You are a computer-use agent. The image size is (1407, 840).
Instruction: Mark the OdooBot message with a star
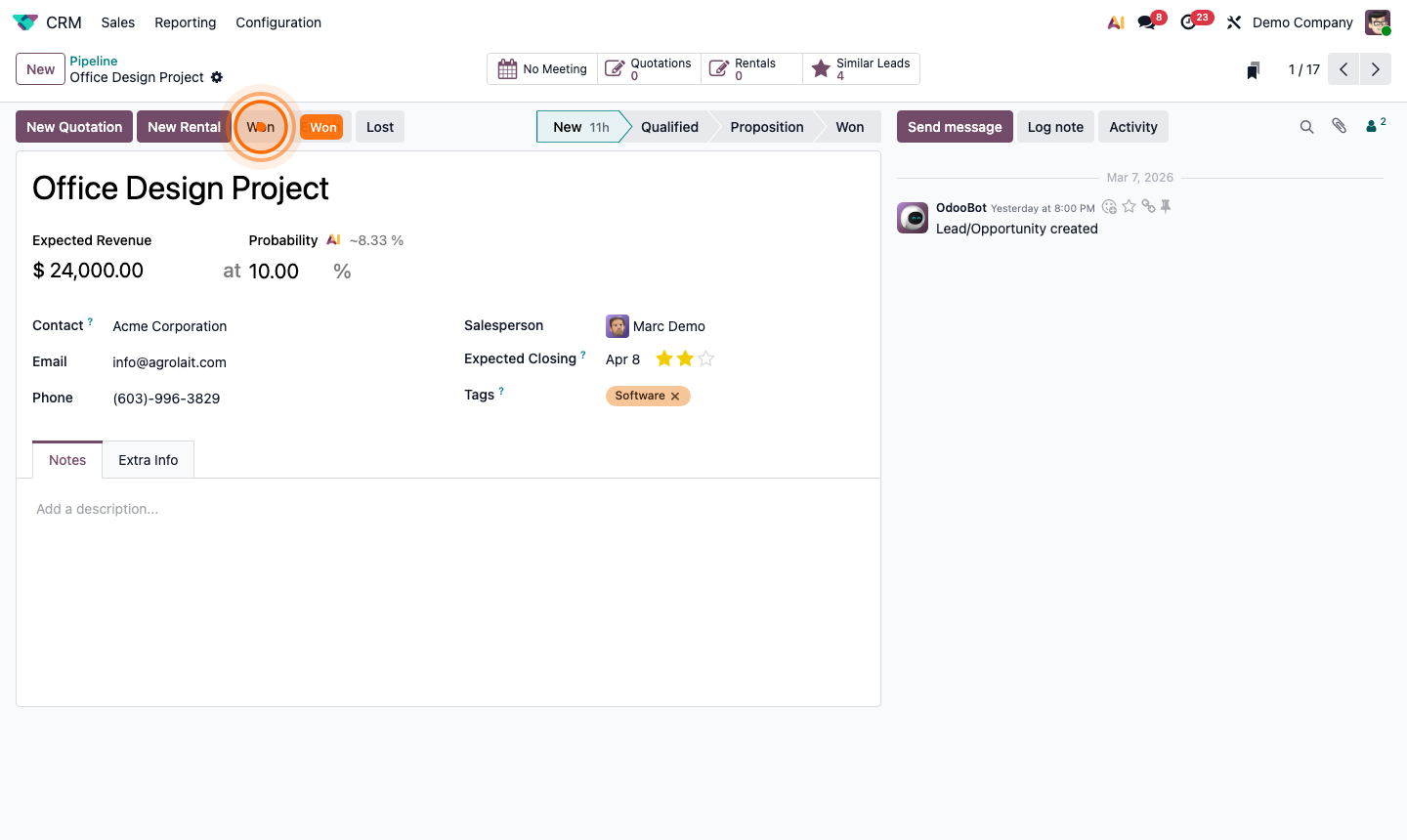1129,206
